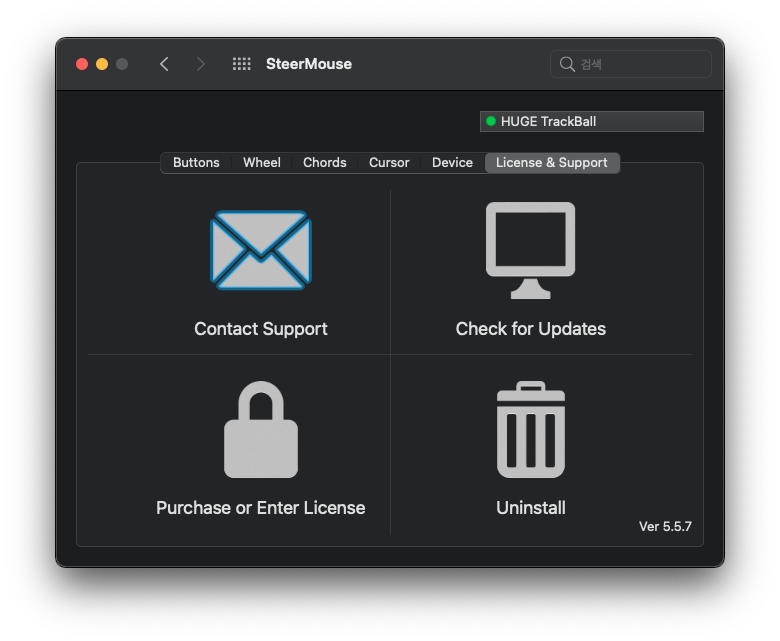780x641 pixels.
Task: Click the SteerMouse window title
Action: [x=309, y=64]
